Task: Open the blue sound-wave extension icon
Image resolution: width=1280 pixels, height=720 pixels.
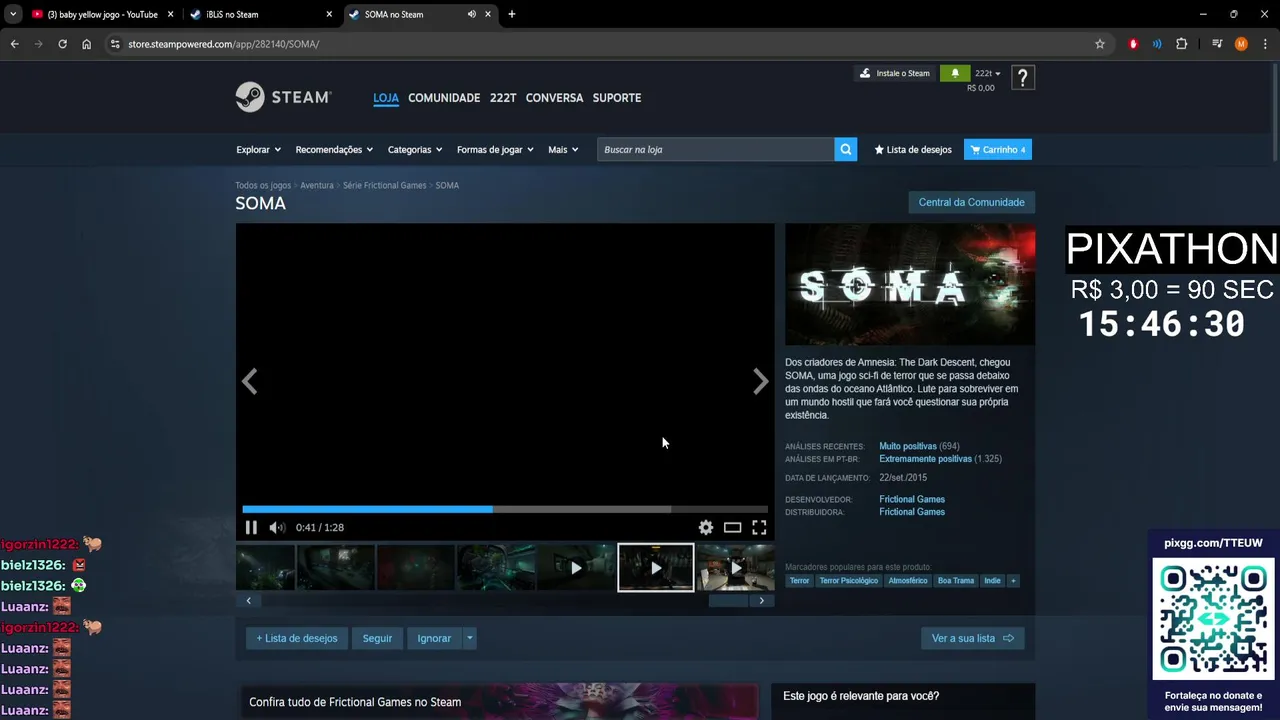Action: (1157, 44)
